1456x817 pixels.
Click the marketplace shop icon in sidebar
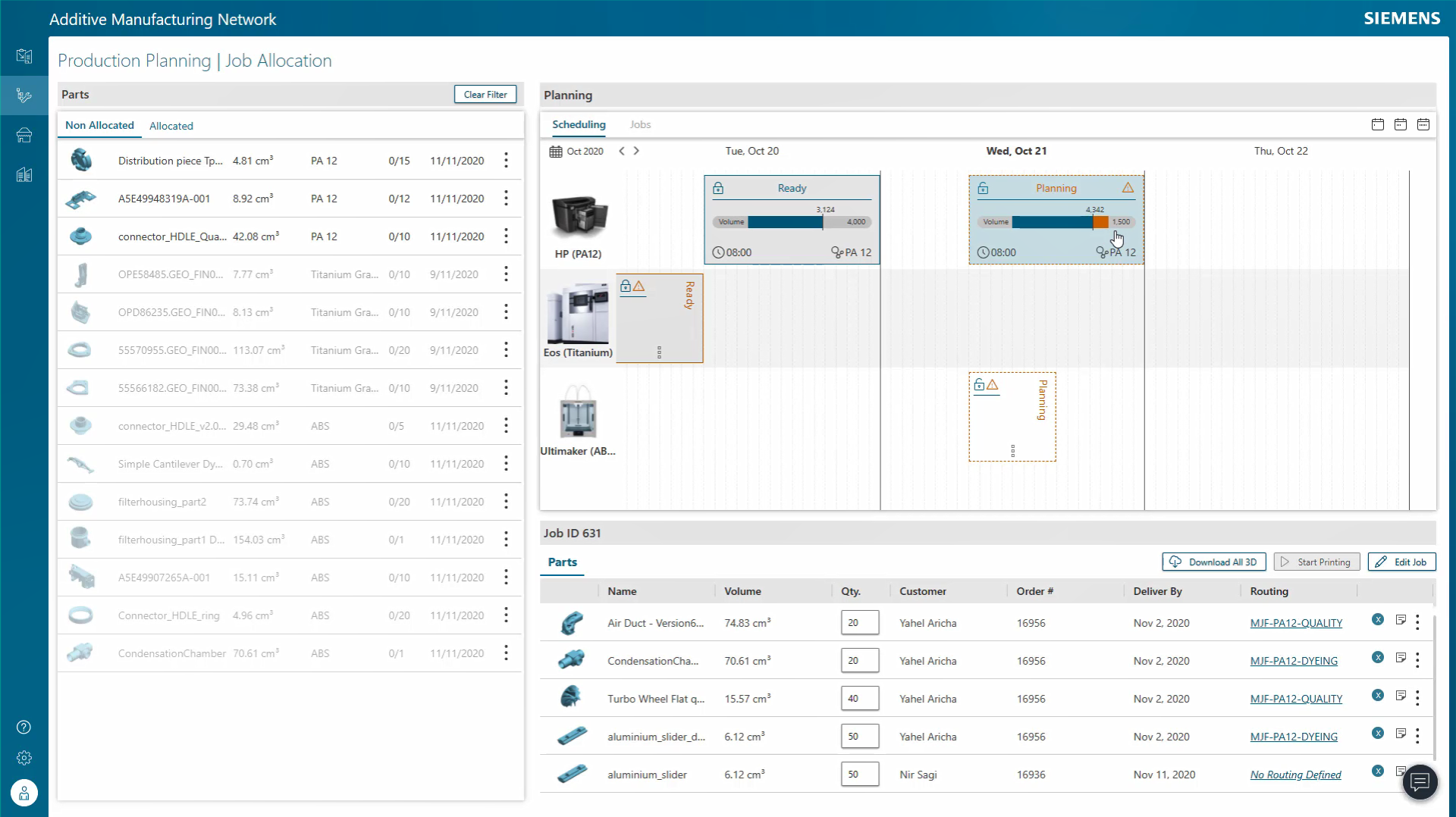24,136
